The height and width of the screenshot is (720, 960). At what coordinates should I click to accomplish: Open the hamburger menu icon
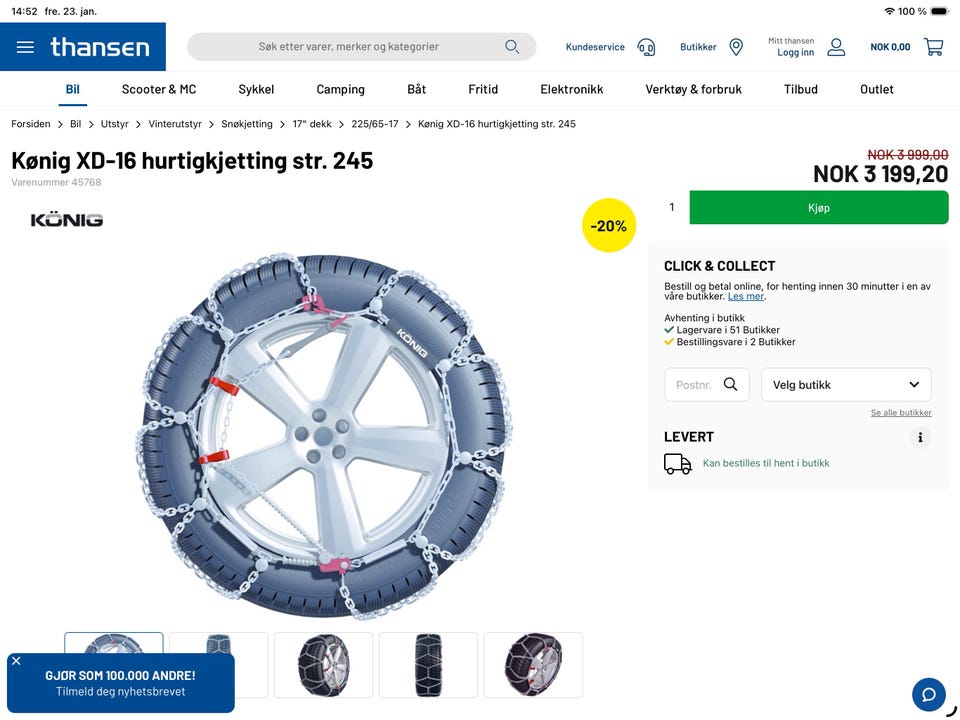pyautogui.click(x=25, y=47)
